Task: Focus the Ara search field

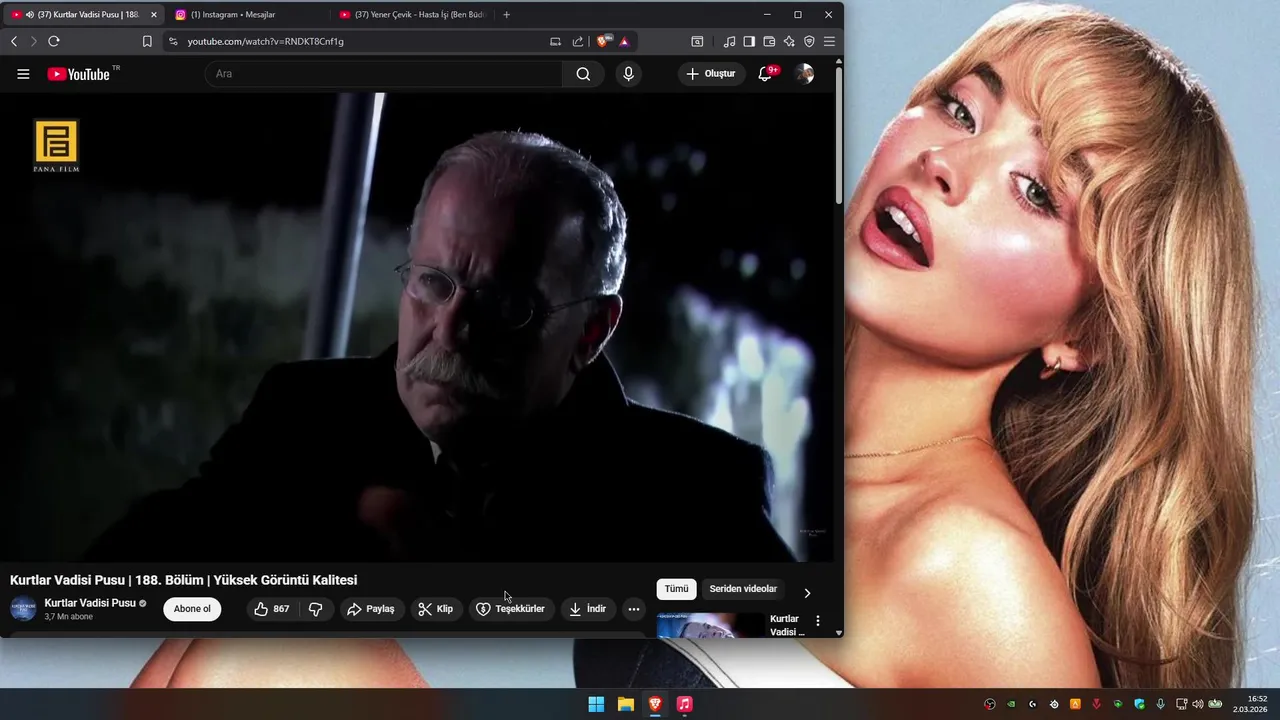Action: click(x=384, y=74)
